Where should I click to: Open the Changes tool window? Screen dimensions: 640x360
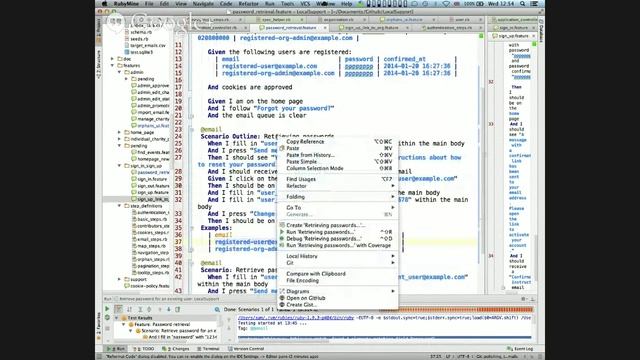(x=176, y=349)
